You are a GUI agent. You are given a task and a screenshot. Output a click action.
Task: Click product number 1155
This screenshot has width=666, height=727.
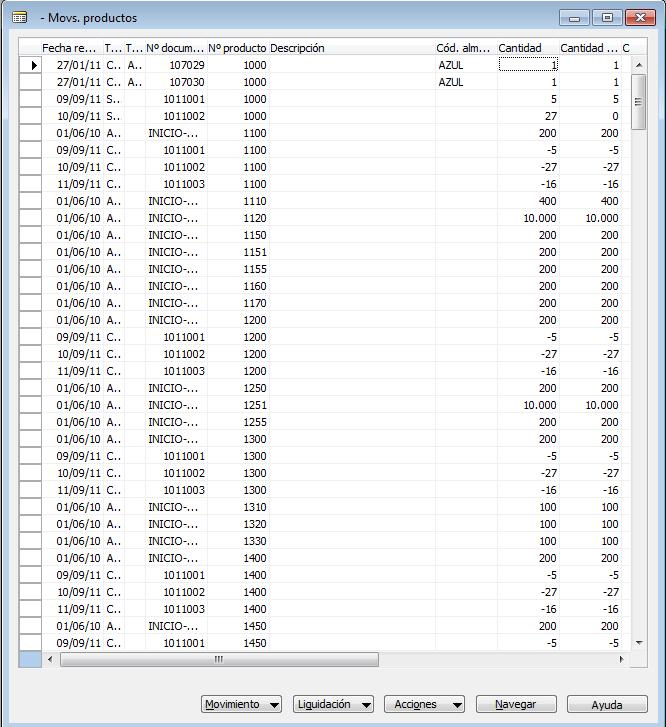point(255,269)
